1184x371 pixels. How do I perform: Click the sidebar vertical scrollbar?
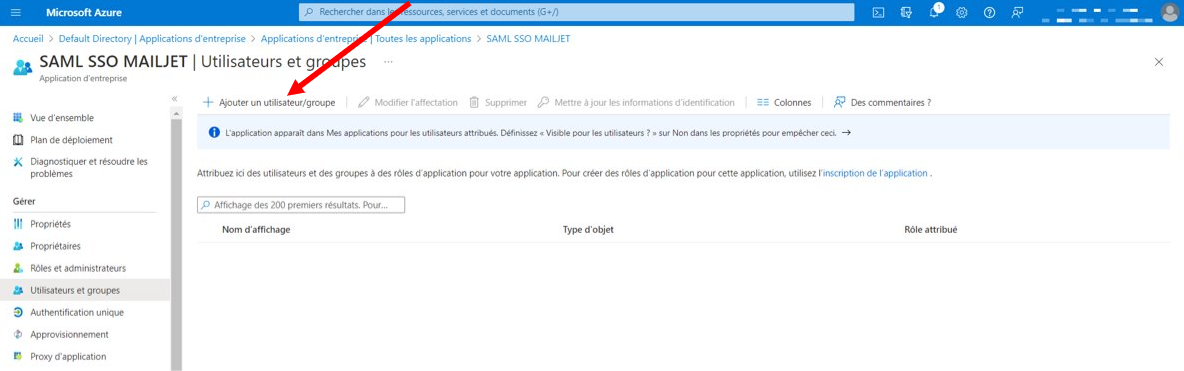[x=177, y=245]
